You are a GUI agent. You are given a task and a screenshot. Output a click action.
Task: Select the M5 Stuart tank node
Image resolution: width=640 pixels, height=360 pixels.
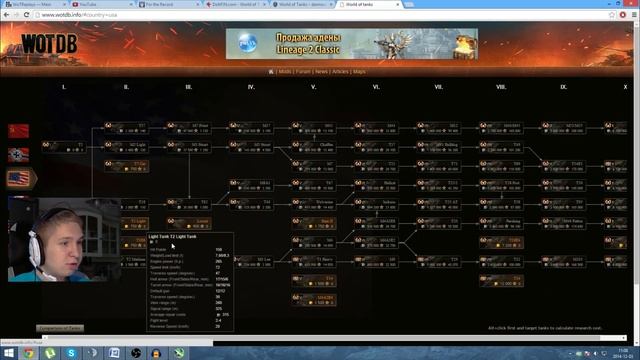(251, 147)
